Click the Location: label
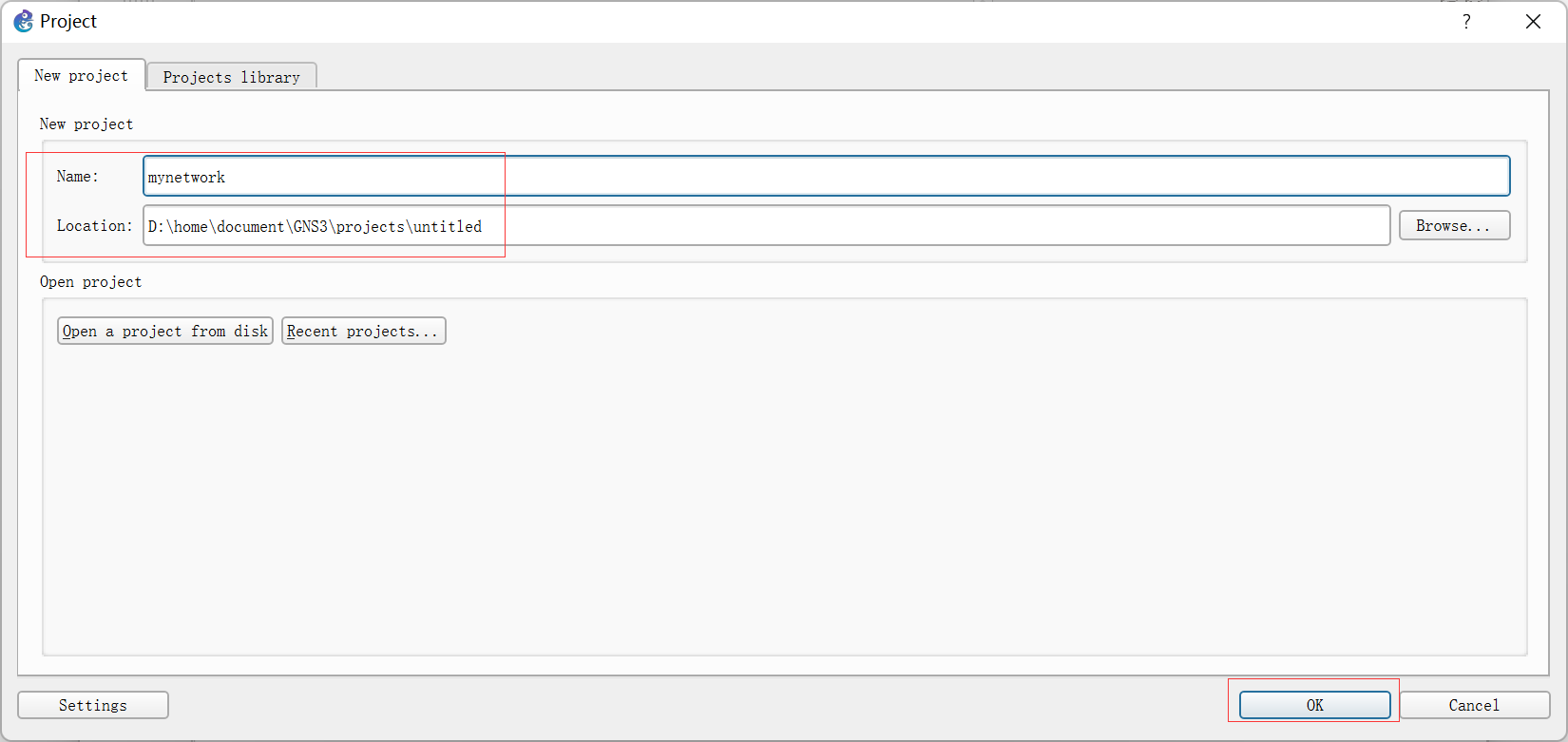Viewport: 1568px width, 742px height. pyautogui.click(x=95, y=225)
